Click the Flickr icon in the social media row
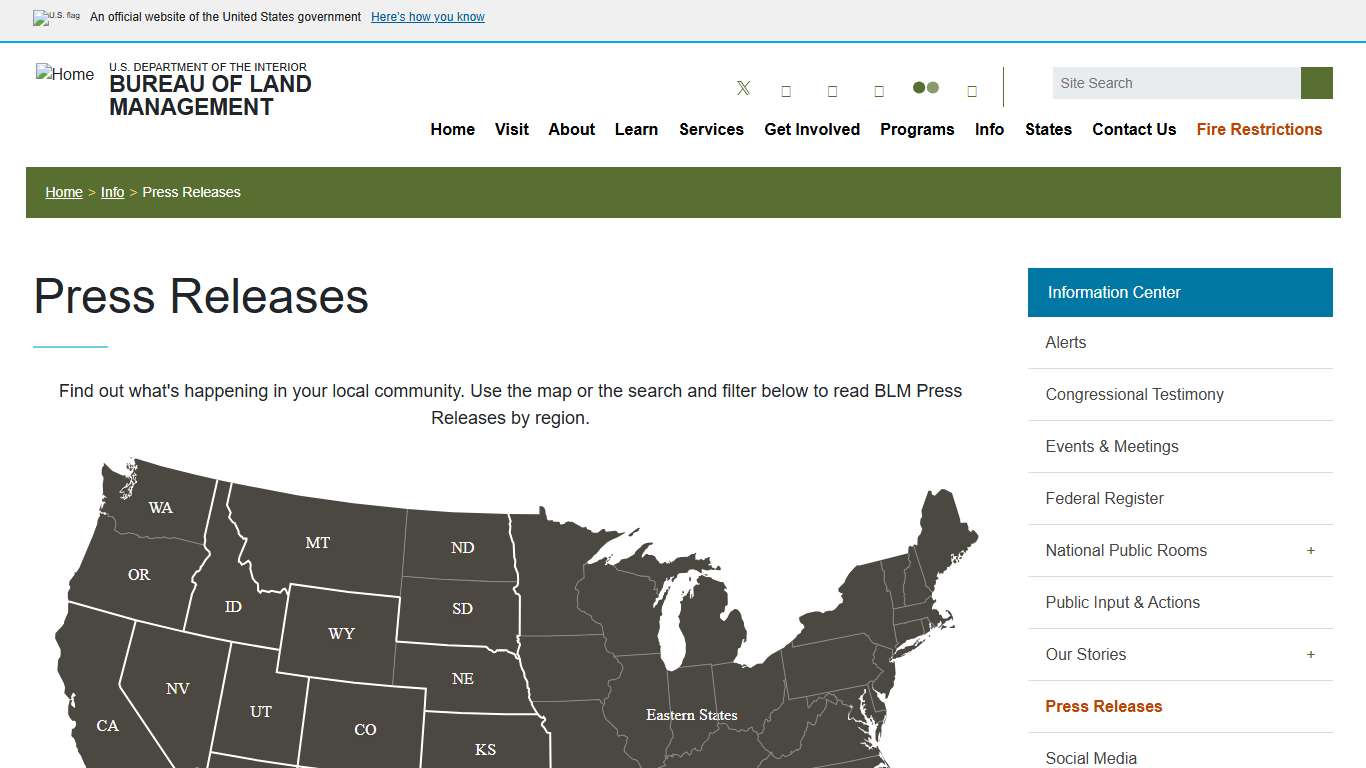Viewport: 1366px width, 768px height. [x=926, y=88]
